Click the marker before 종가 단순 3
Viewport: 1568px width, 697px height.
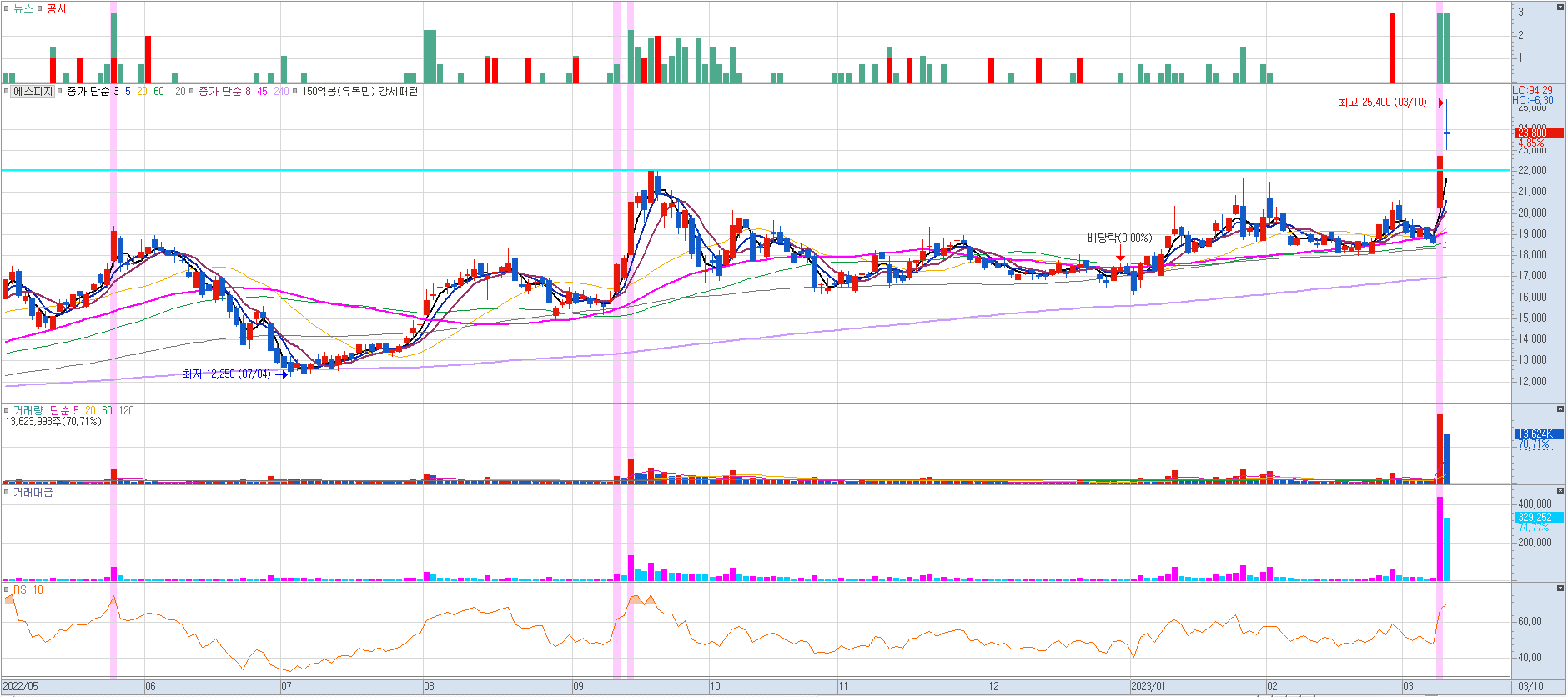pyautogui.click(x=59, y=91)
